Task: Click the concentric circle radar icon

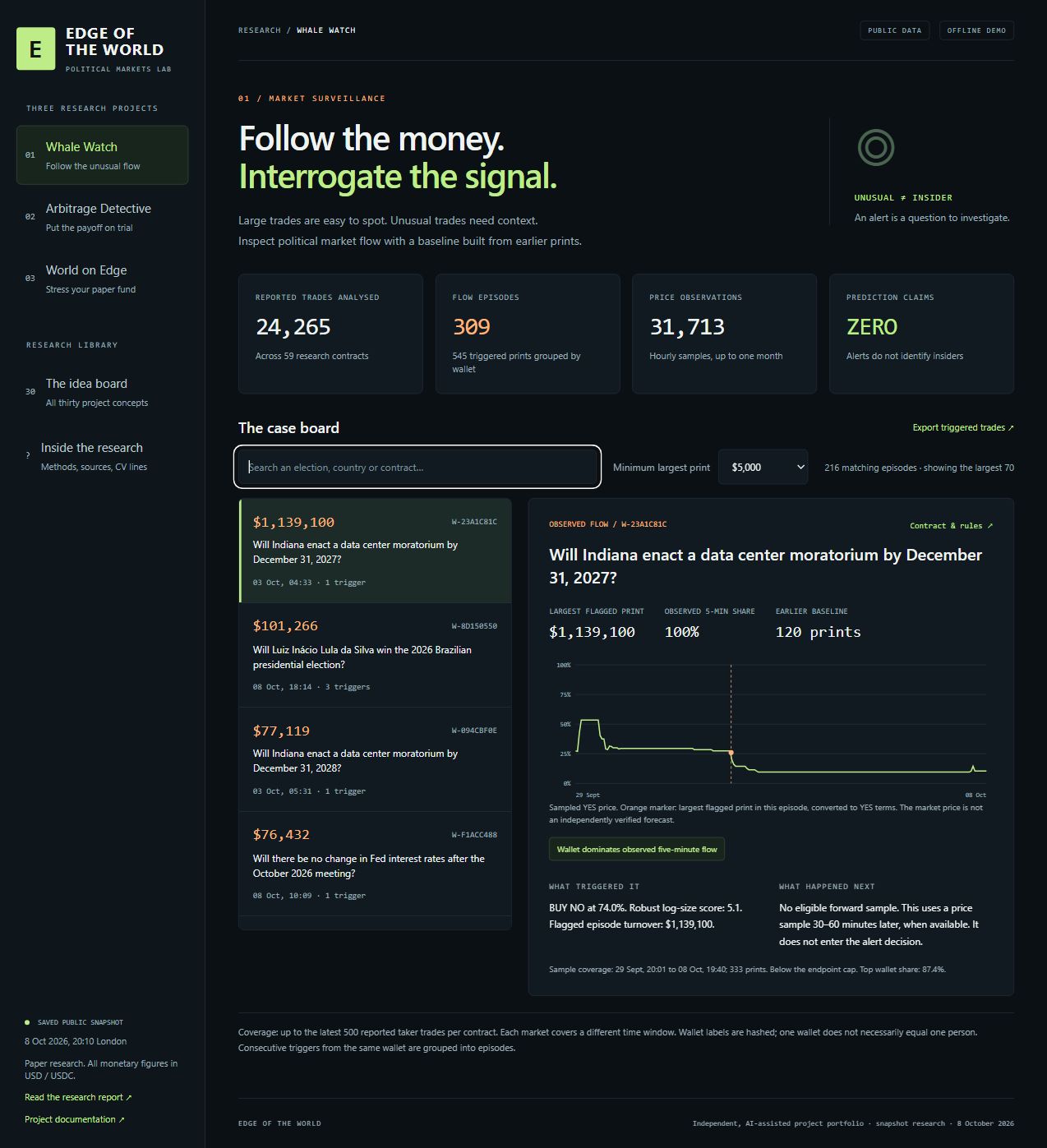Action: 875,148
